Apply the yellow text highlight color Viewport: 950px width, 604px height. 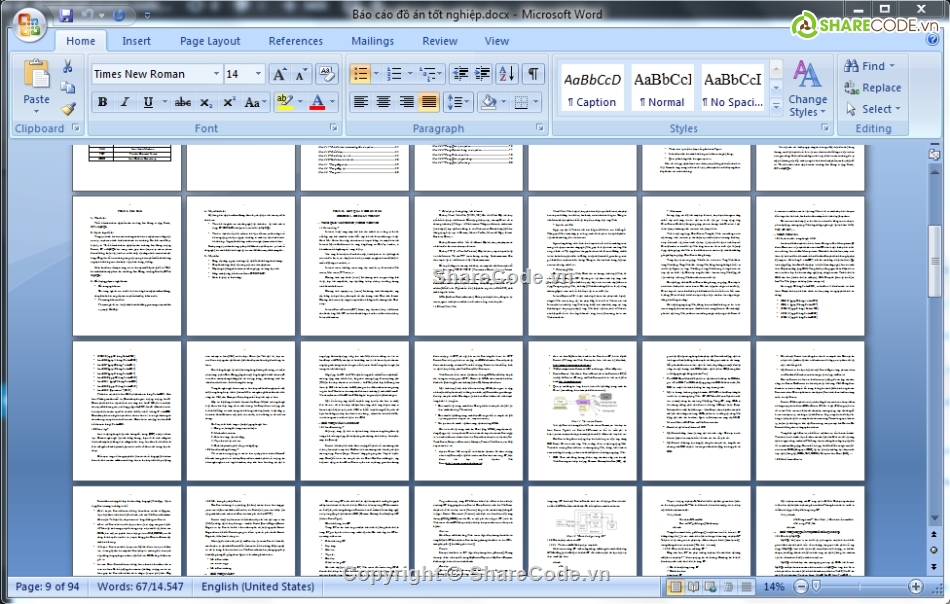coord(284,102)
